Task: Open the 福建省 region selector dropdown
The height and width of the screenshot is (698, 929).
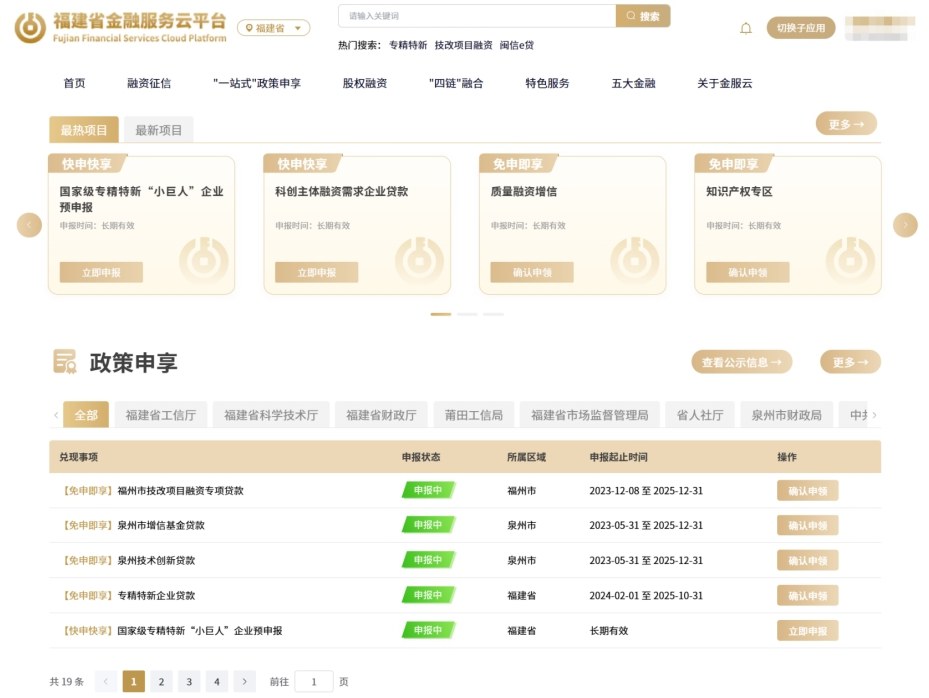Action: pyautogui.click(x=275, y=28)
